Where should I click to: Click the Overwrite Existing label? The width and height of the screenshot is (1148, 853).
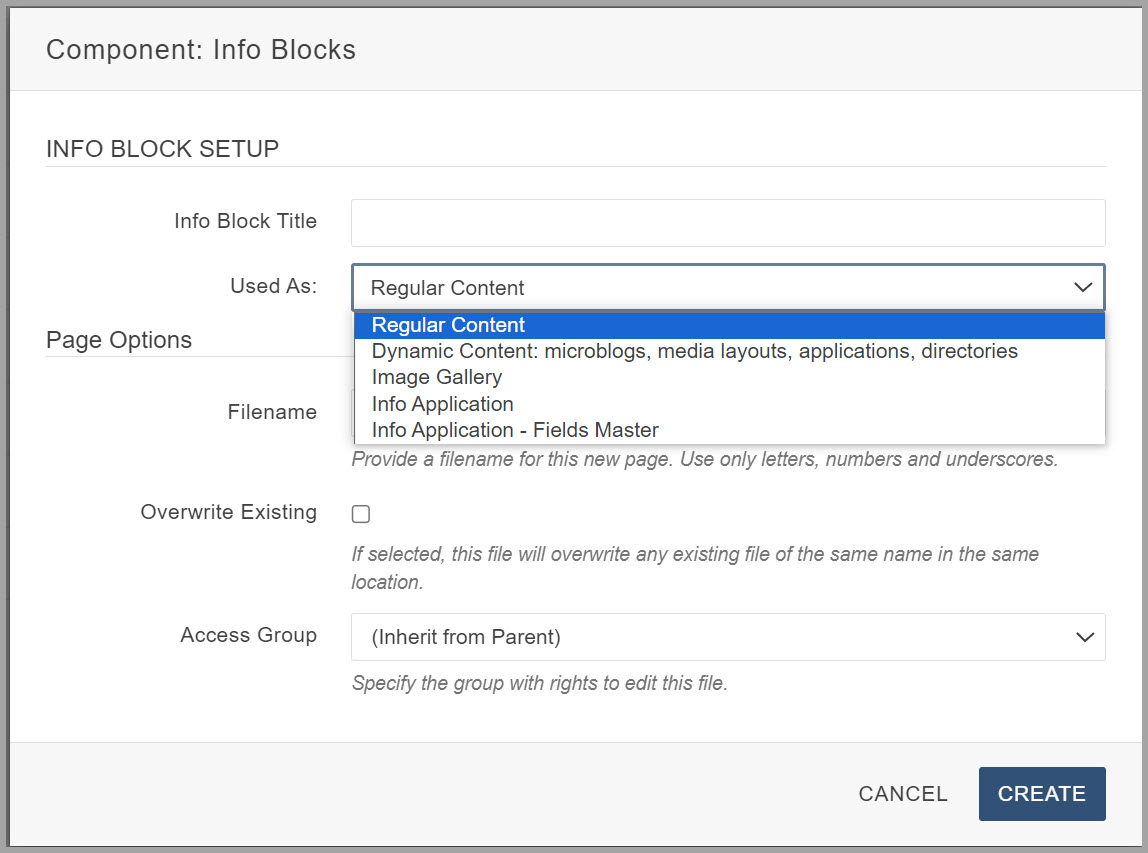pos(228,512)
